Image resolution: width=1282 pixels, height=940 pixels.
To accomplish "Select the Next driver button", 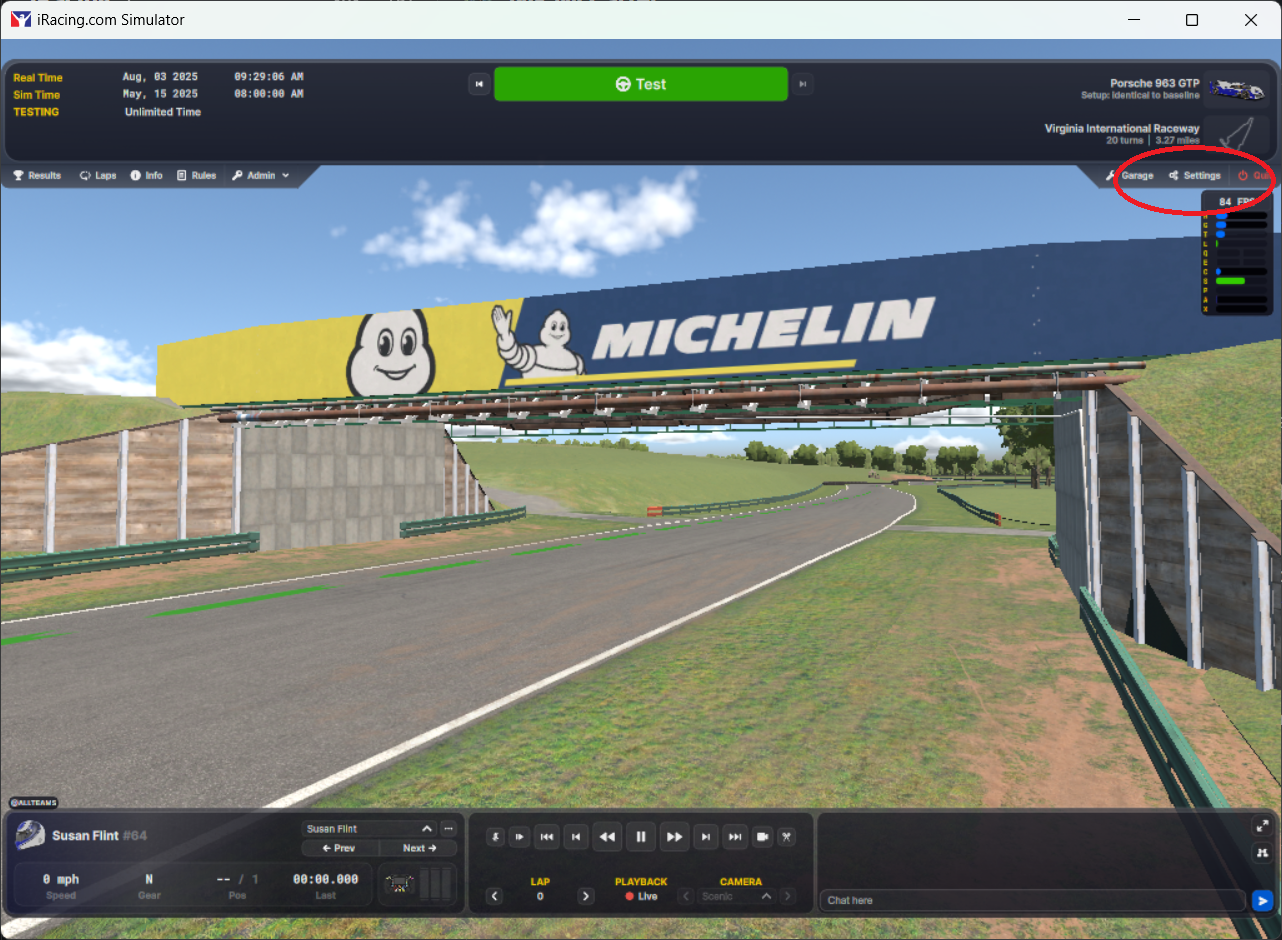I will click(x=419, y=848).
